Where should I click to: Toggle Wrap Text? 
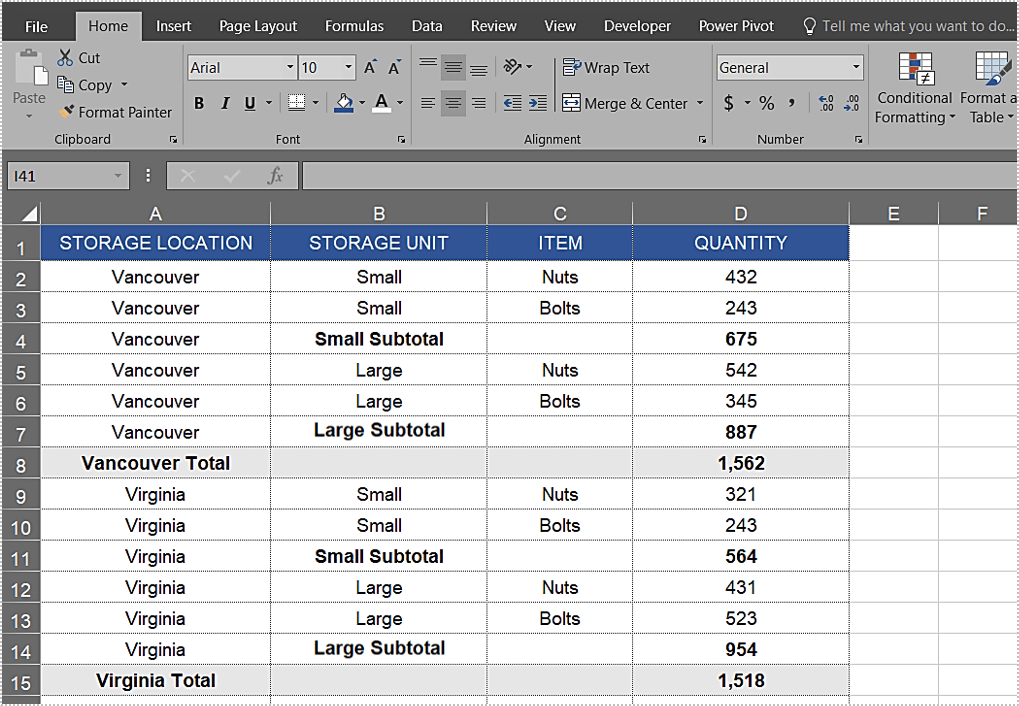[605, 67]
